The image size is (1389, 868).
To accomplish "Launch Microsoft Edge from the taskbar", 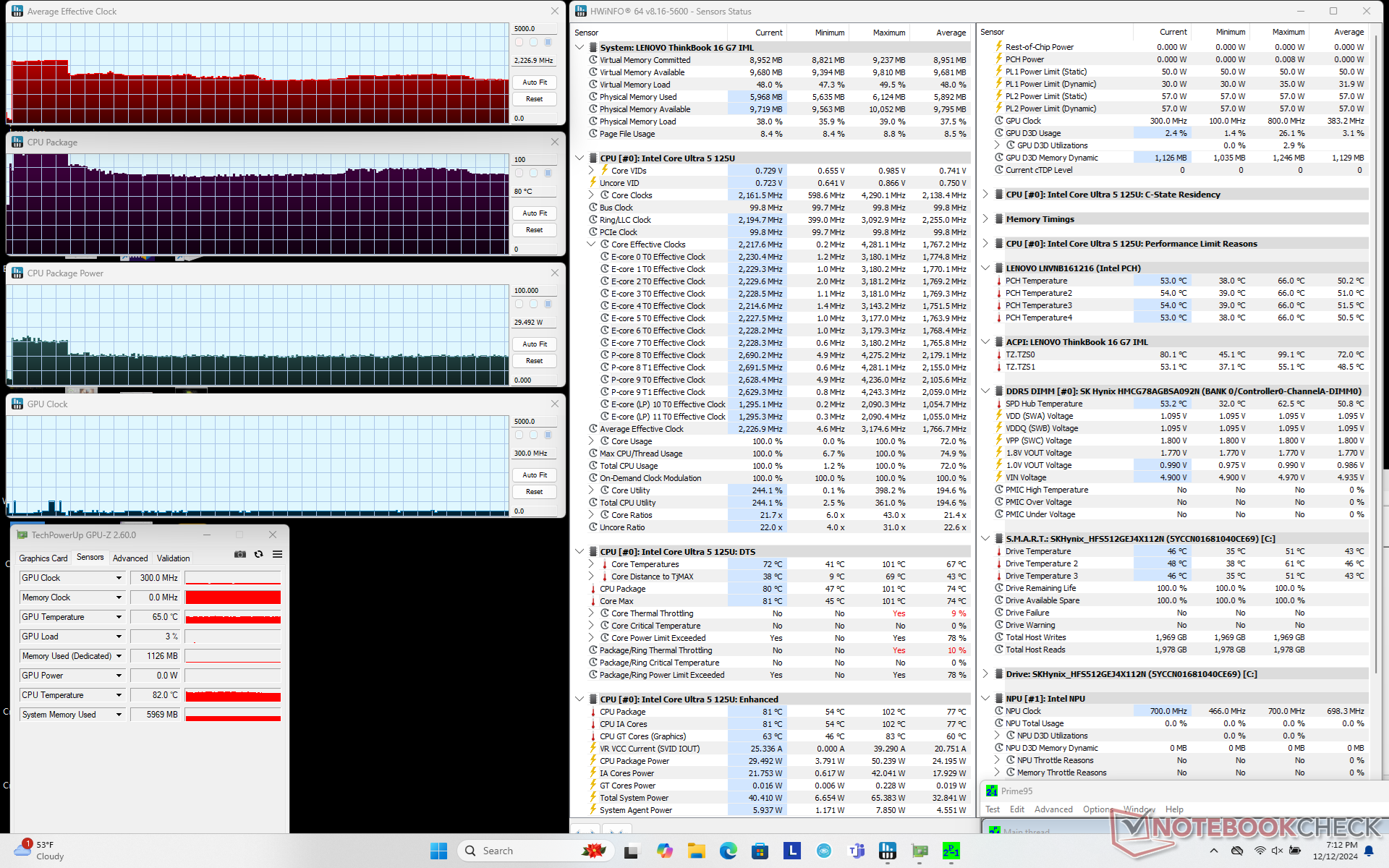I will (728, 851).
